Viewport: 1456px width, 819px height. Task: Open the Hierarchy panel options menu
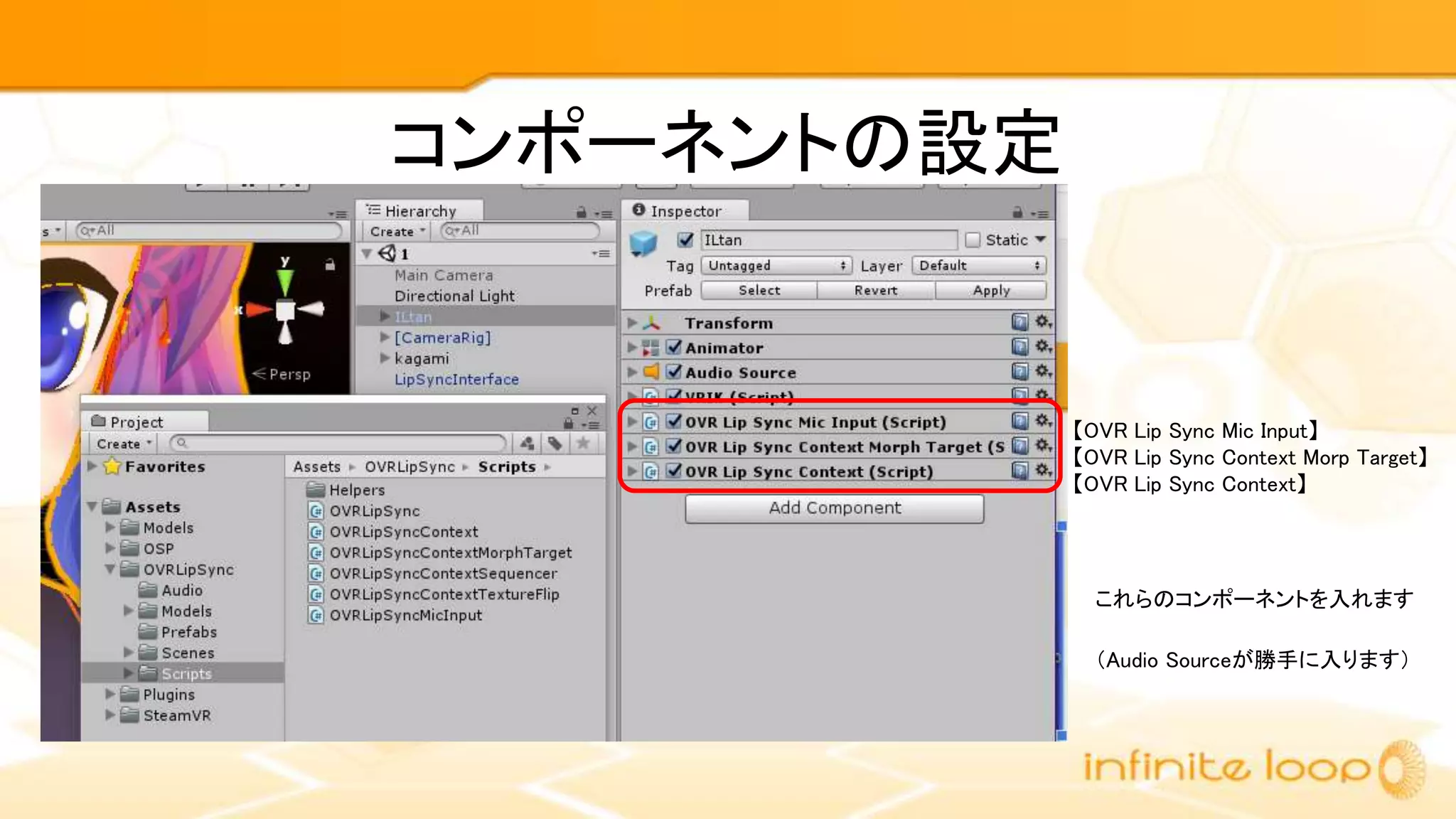click(x=603, y=213)
